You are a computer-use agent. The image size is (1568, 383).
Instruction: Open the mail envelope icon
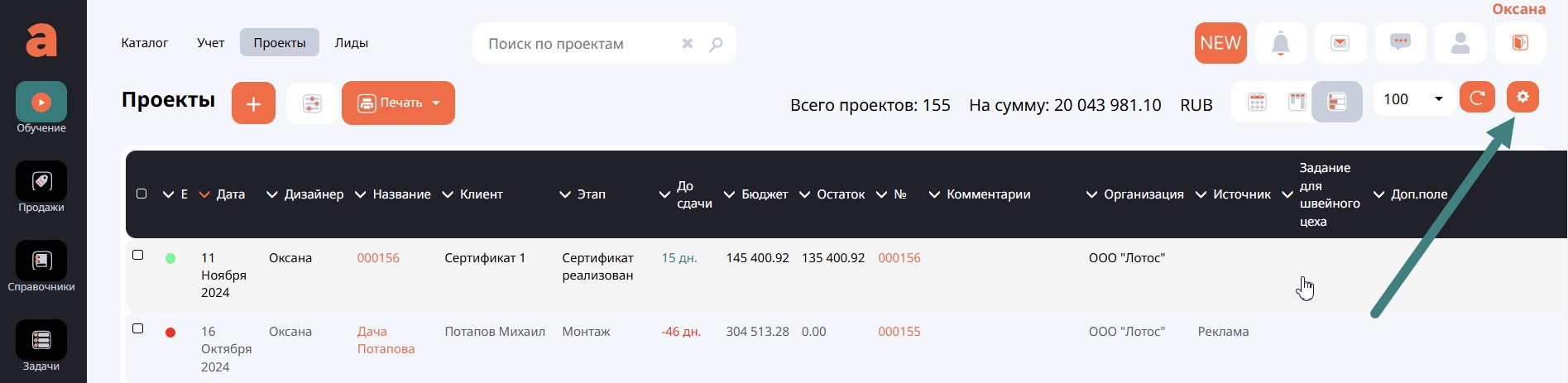tap(1340, 43)
